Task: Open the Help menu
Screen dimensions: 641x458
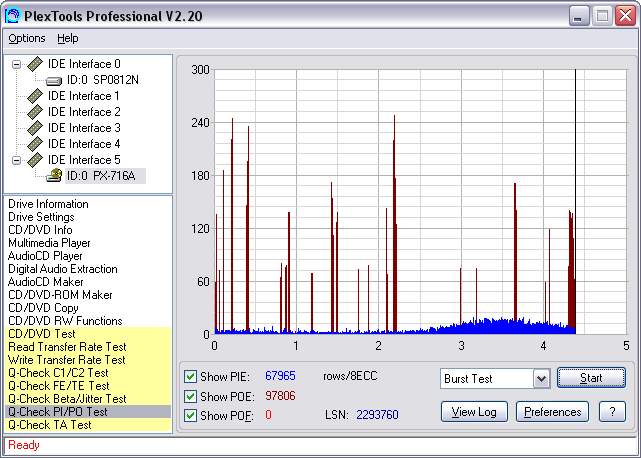Action: (67, 38)
